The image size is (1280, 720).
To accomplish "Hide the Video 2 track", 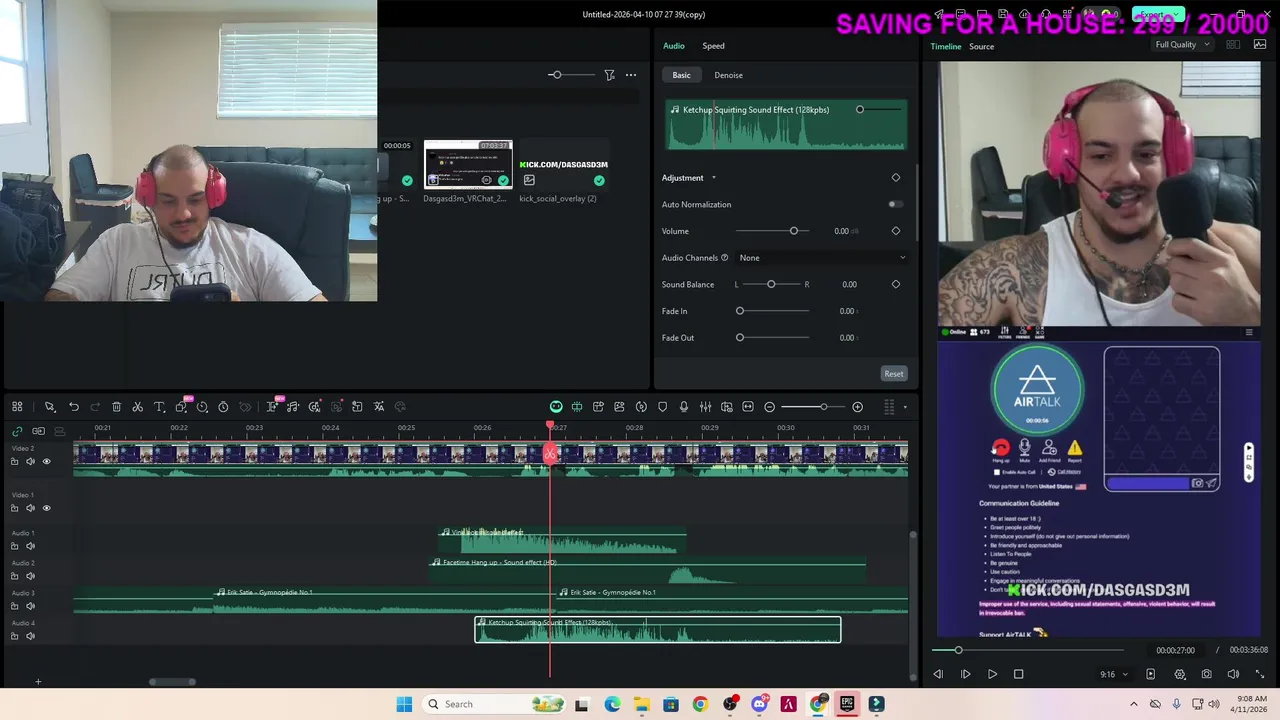I will pos(46,461).
